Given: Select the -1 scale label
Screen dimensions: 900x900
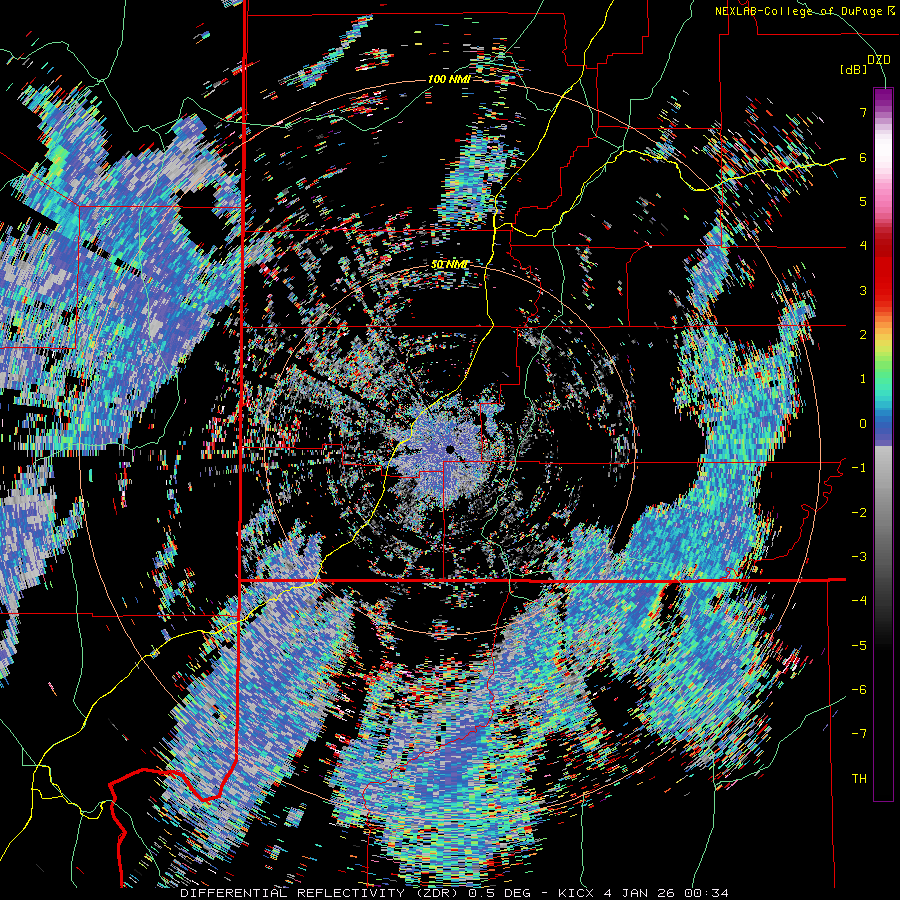Looking at the screenshot, I should point(859,468).
